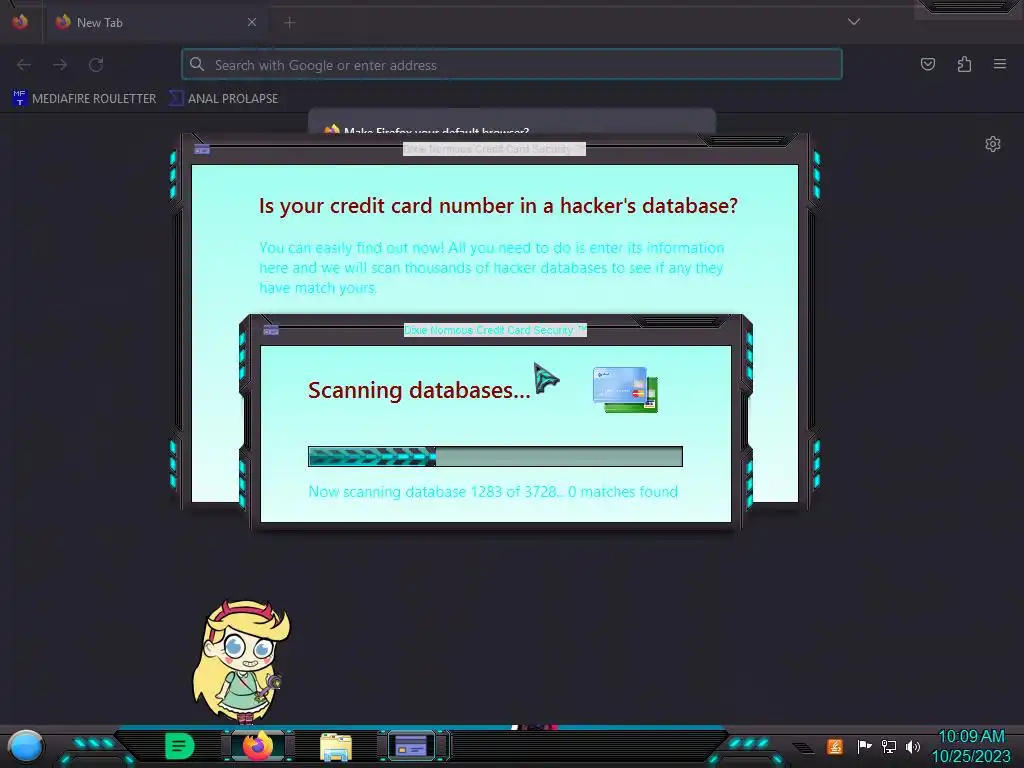Click the card icon in the scanning dialog titlebar
The width and height of the screenshot is (1024, 768).
tap(271, 330)
